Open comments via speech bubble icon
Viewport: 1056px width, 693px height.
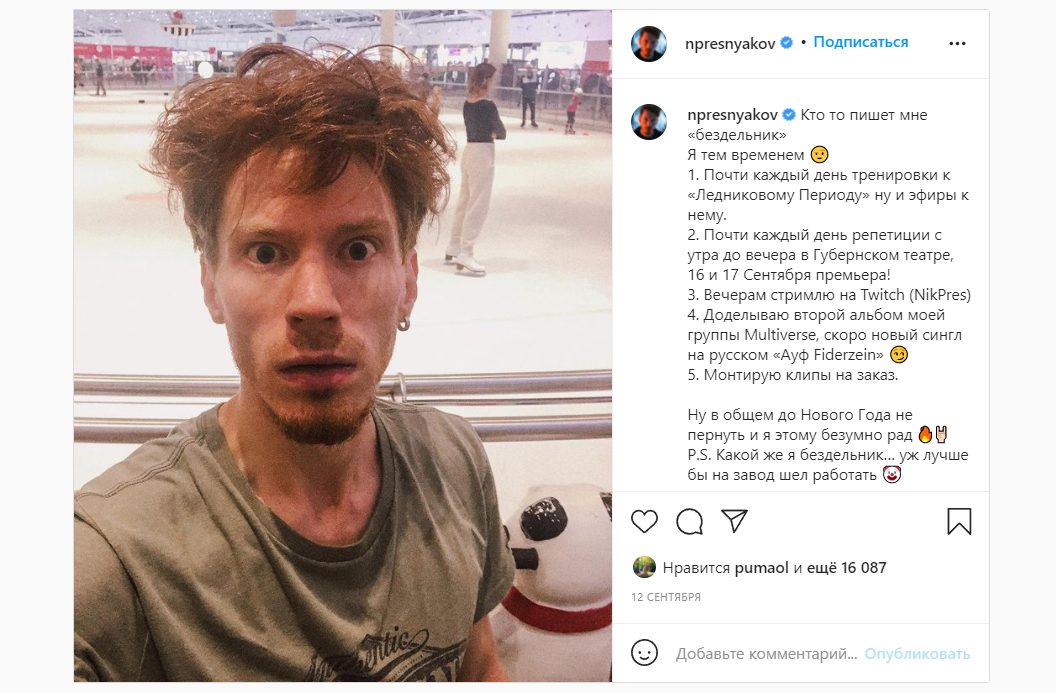pos(690,521)
